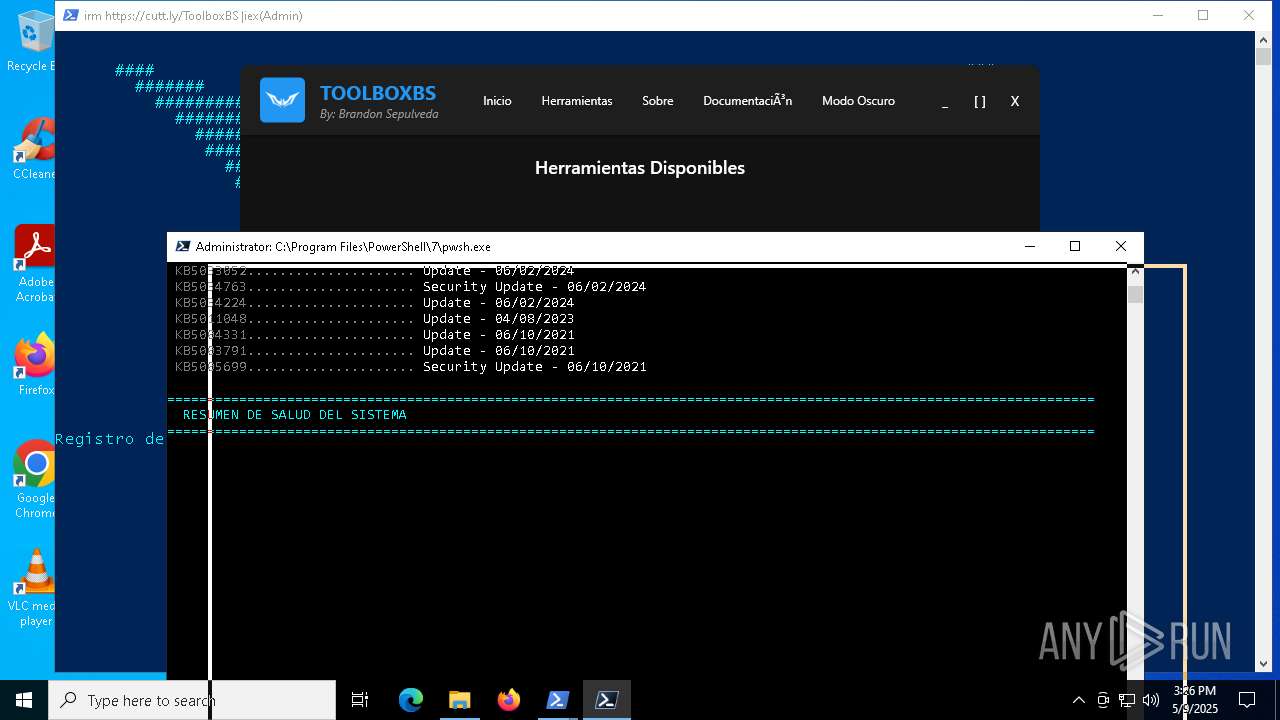The width and height of the screenshot is (1280, 720).
Task: Launch Microsoft Edge from the taskbar
Action: [x=411, y=700]
